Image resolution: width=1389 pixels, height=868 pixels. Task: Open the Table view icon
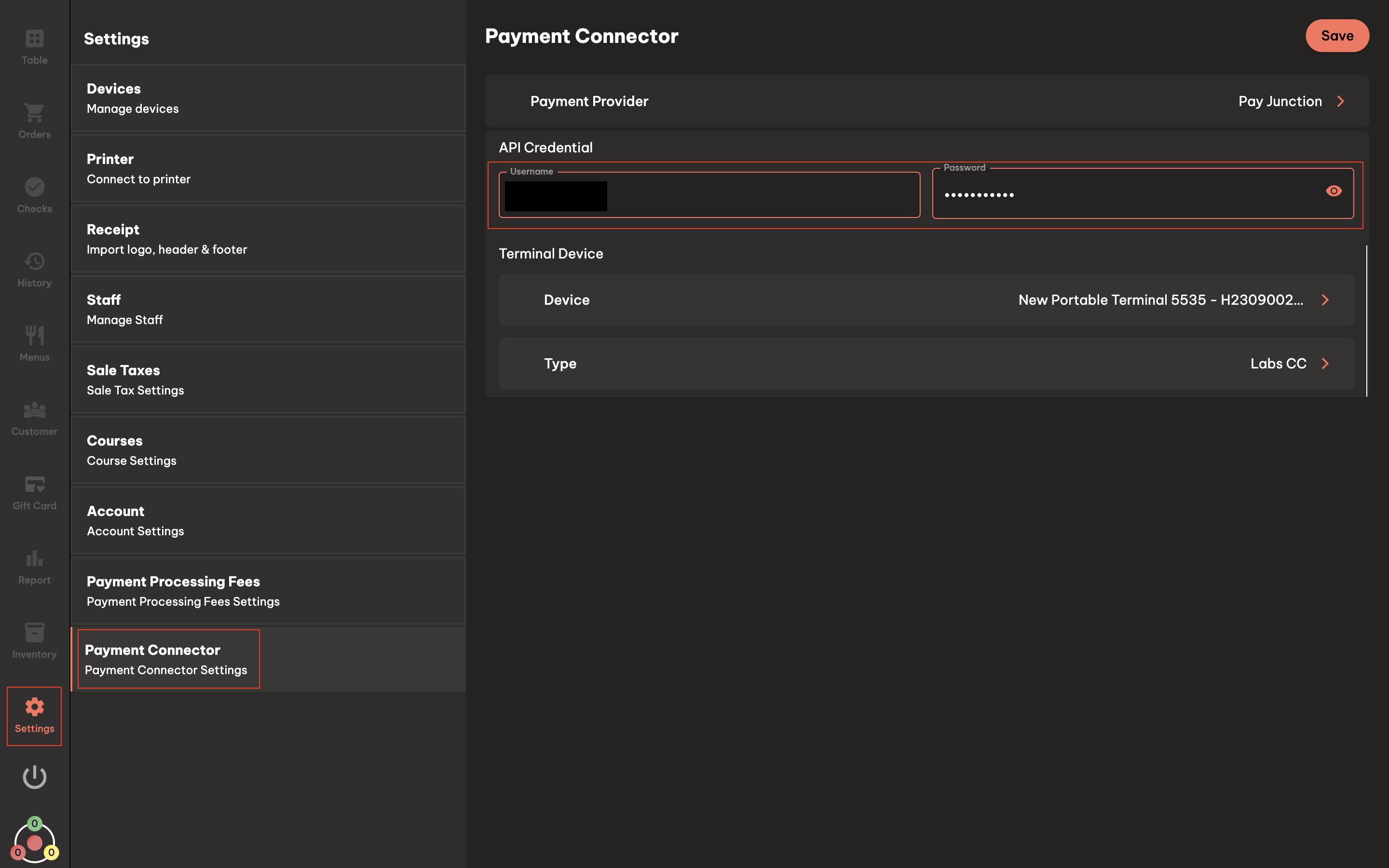coord(34,45)
